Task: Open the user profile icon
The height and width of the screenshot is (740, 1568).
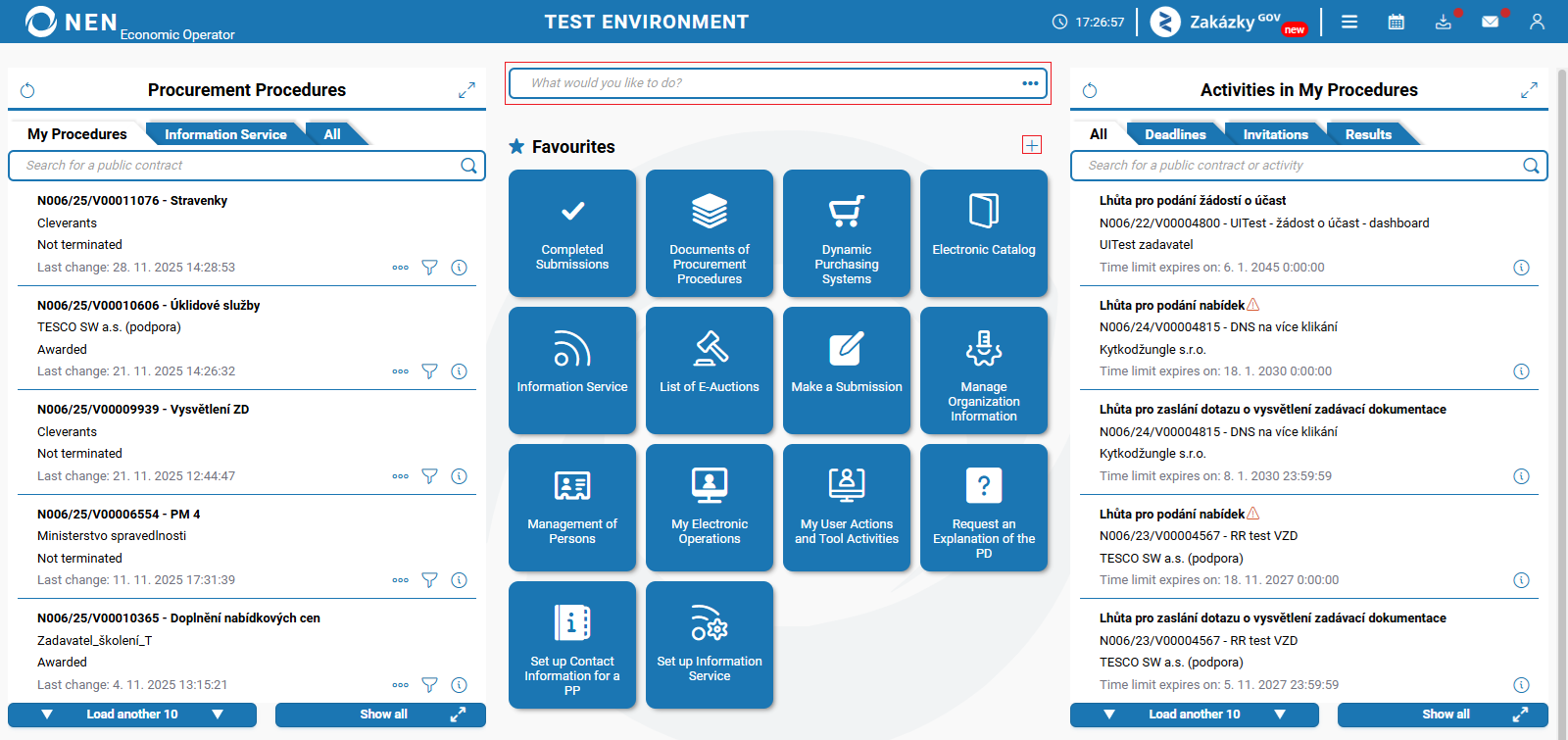Action: [1537, 22]
